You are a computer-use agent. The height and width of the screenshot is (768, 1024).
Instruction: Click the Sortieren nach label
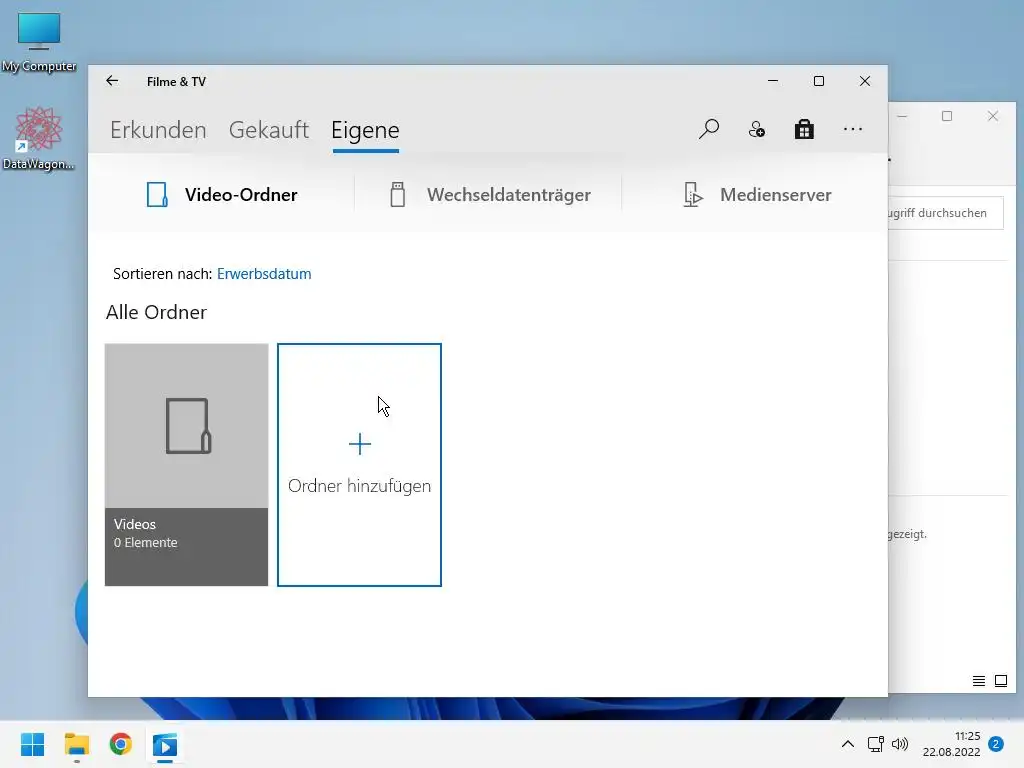point(163,274)
